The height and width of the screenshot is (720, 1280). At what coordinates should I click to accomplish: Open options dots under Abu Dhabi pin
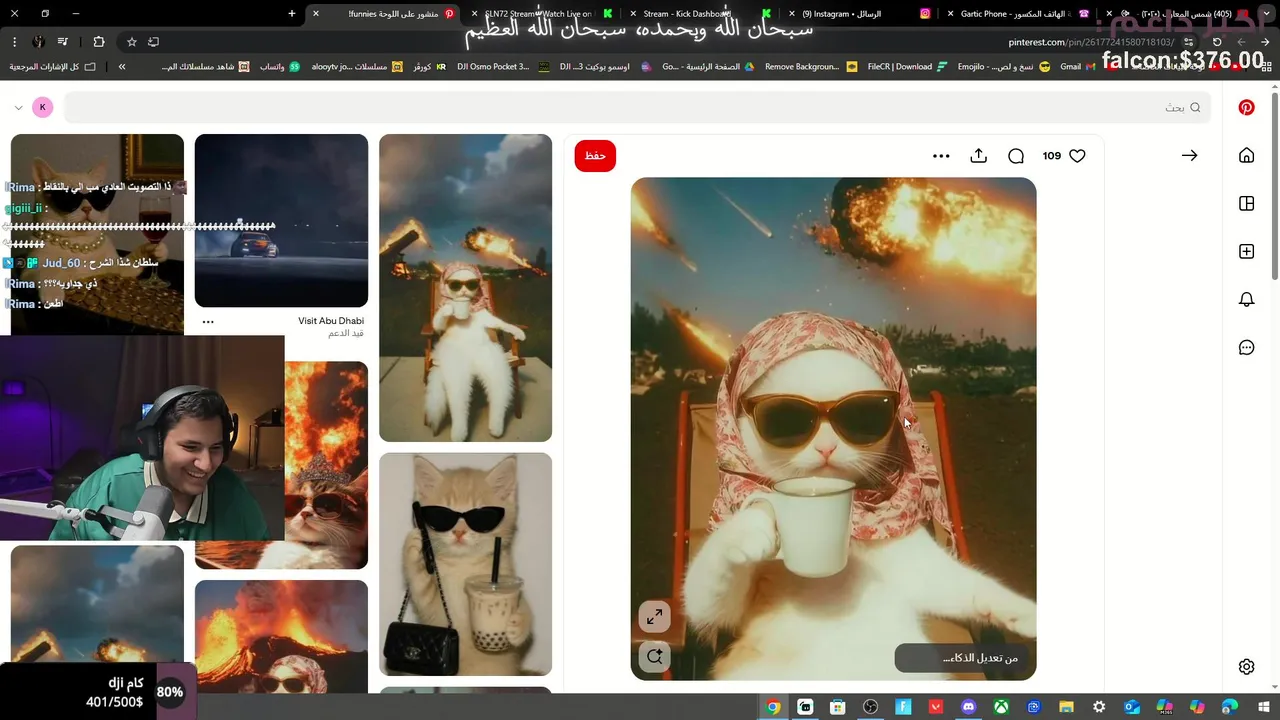click(208, 321)
